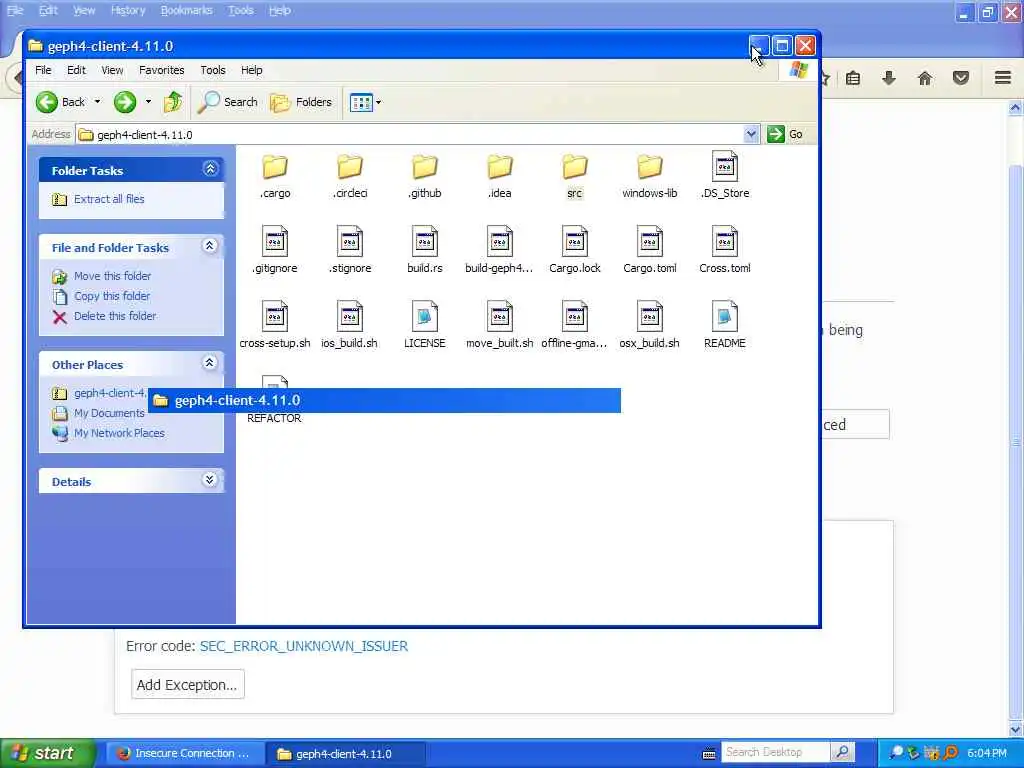Open the explorer View menu

click(112, 70)
